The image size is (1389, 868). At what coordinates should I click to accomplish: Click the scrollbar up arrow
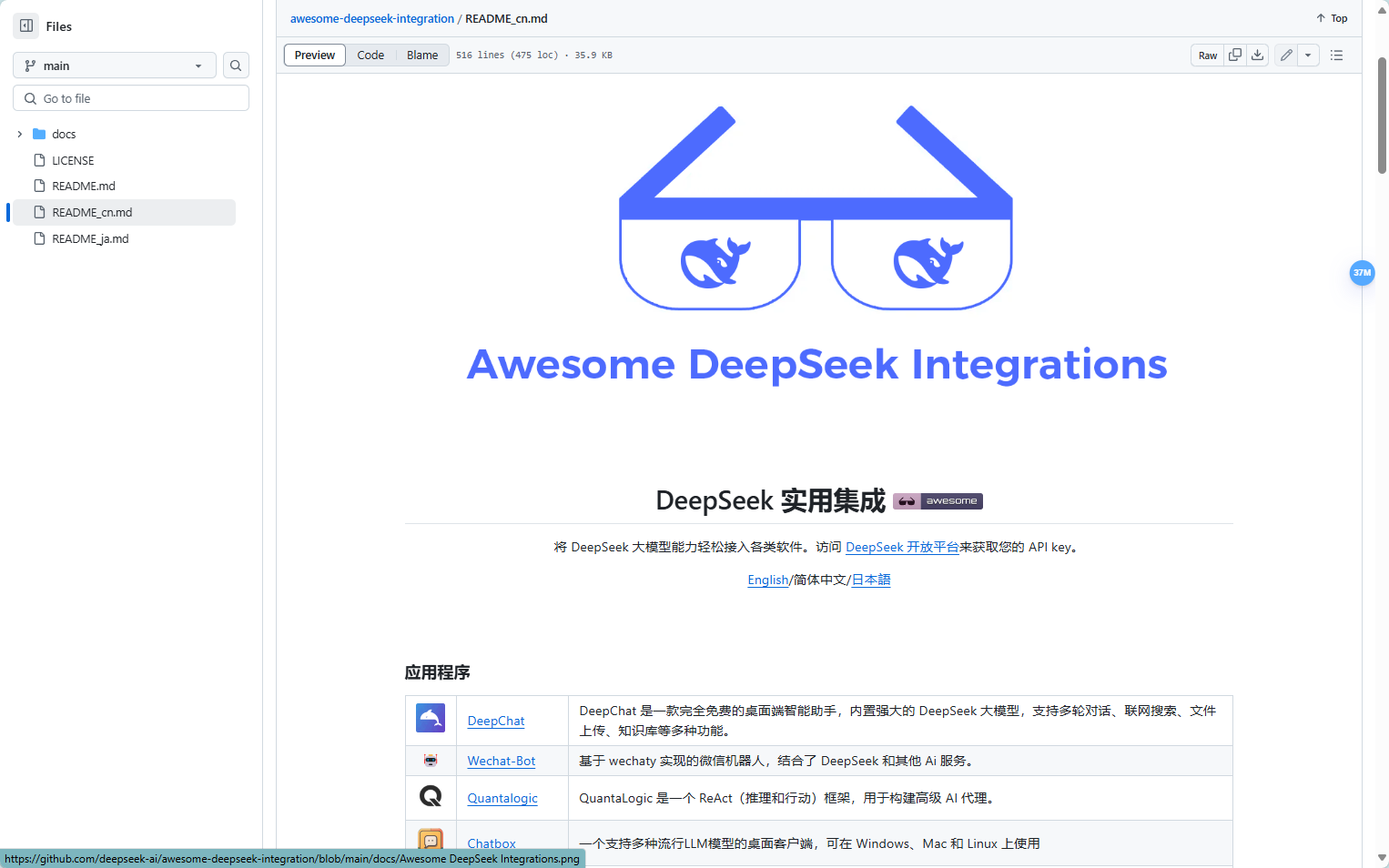(x=1382, y=10)
